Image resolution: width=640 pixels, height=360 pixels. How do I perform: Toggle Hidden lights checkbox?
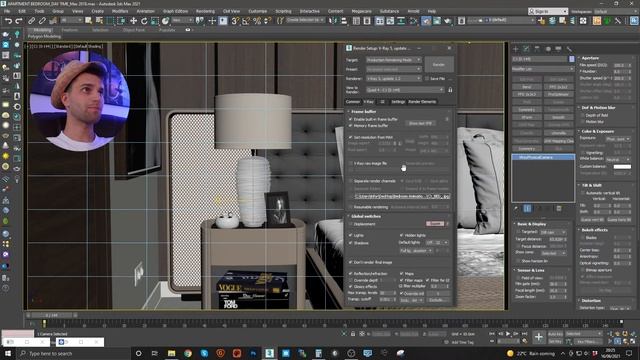coord(402,236)
